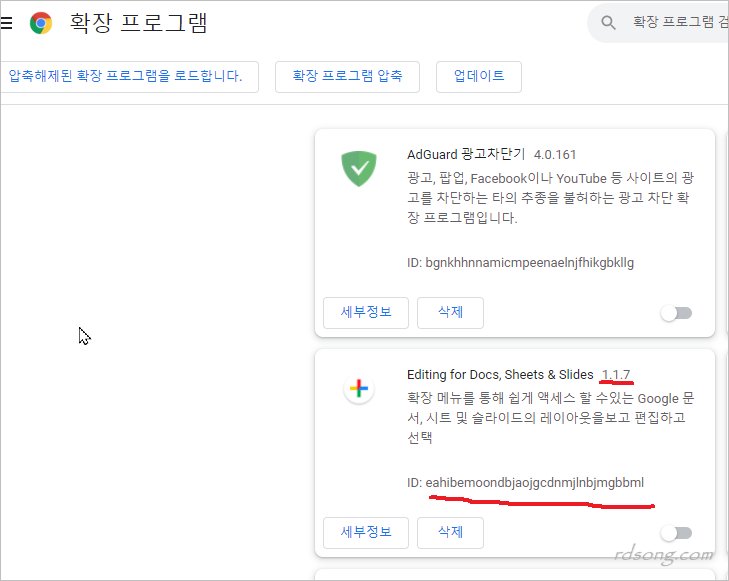Enable the AdGuard 광고차단기 extension toggle
The height and width of the screenshot is (581, 729).
(676, 313)
